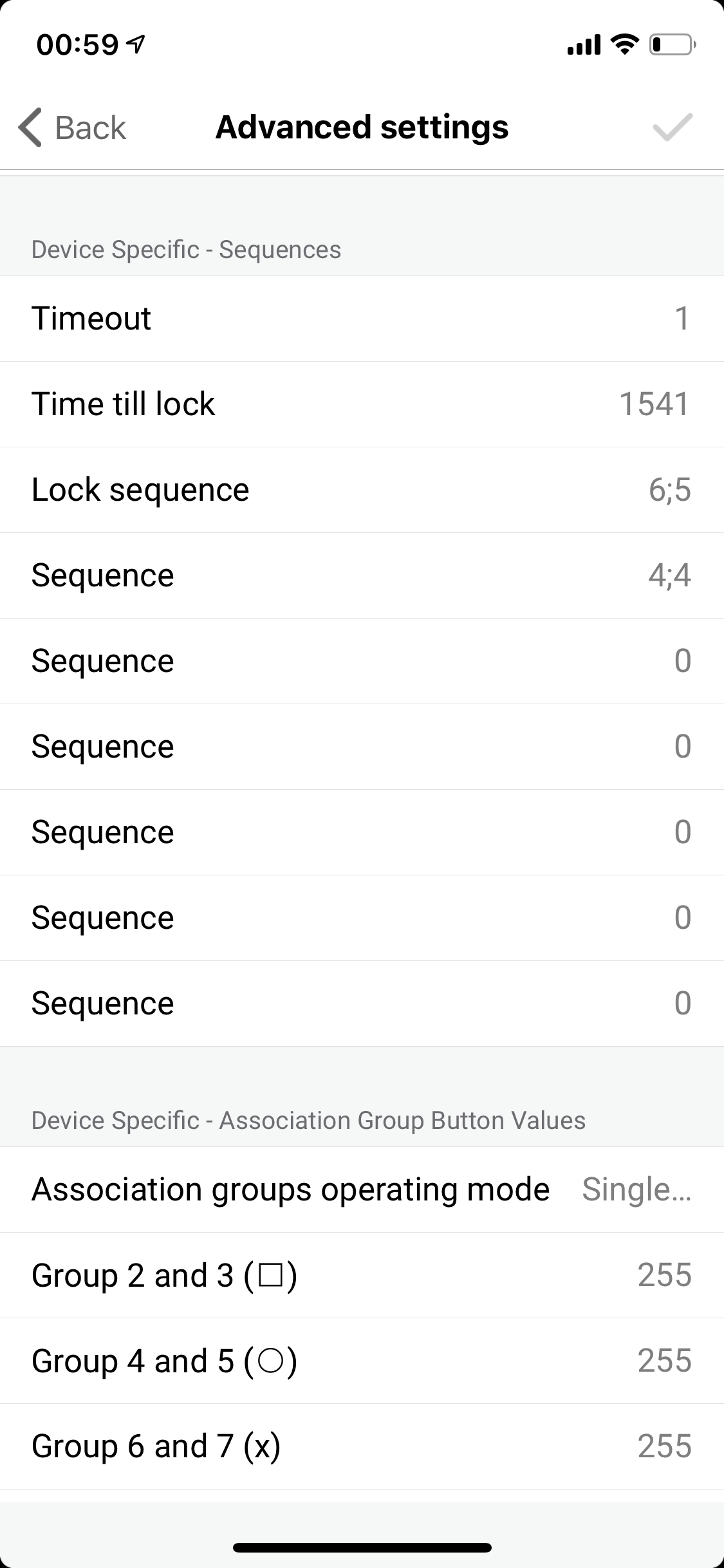The width and height of the screenshot is (724, 1568).
Task: Change Group 2 and 3 square value
Action: pyautogui.click(x=664, y=1275)
